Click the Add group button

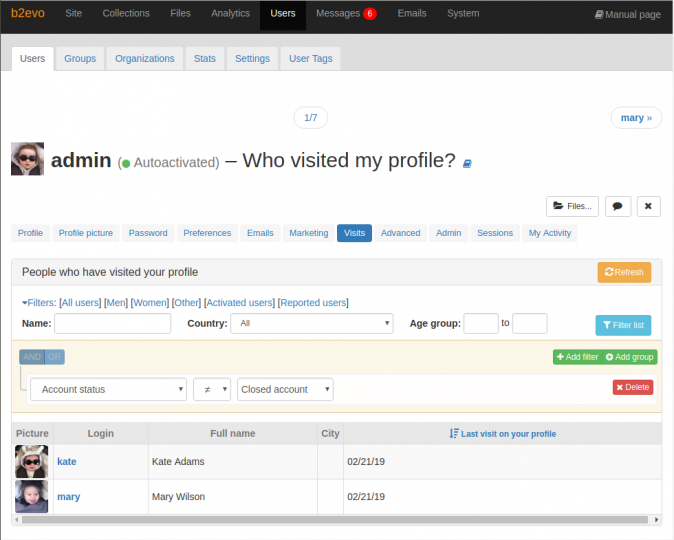(630, 357)
